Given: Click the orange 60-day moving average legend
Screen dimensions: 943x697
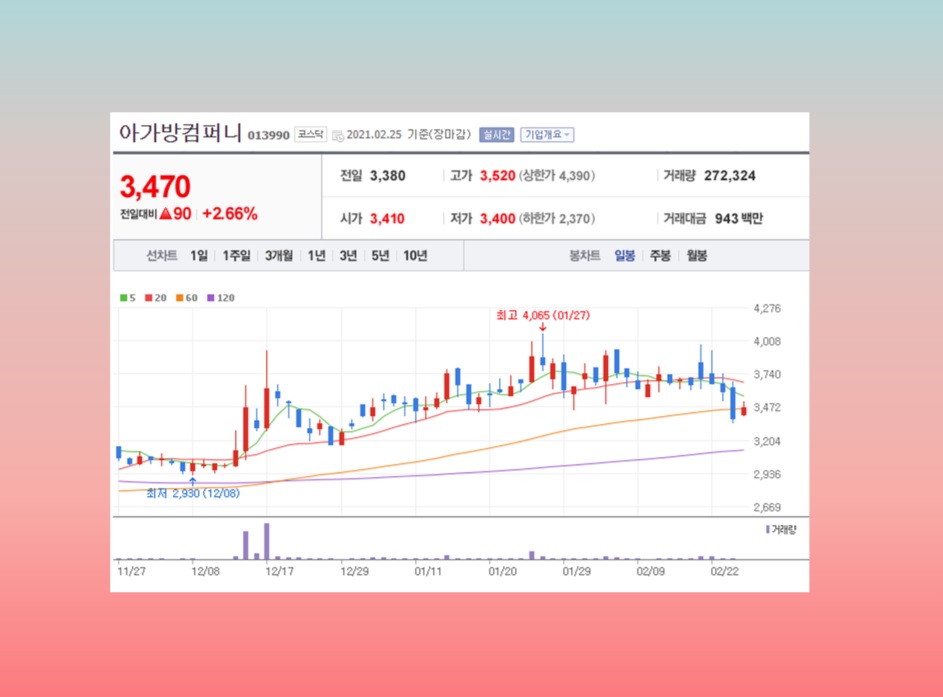Looking at the screenshot, I should pyautogui.click(x=187, y=298).
